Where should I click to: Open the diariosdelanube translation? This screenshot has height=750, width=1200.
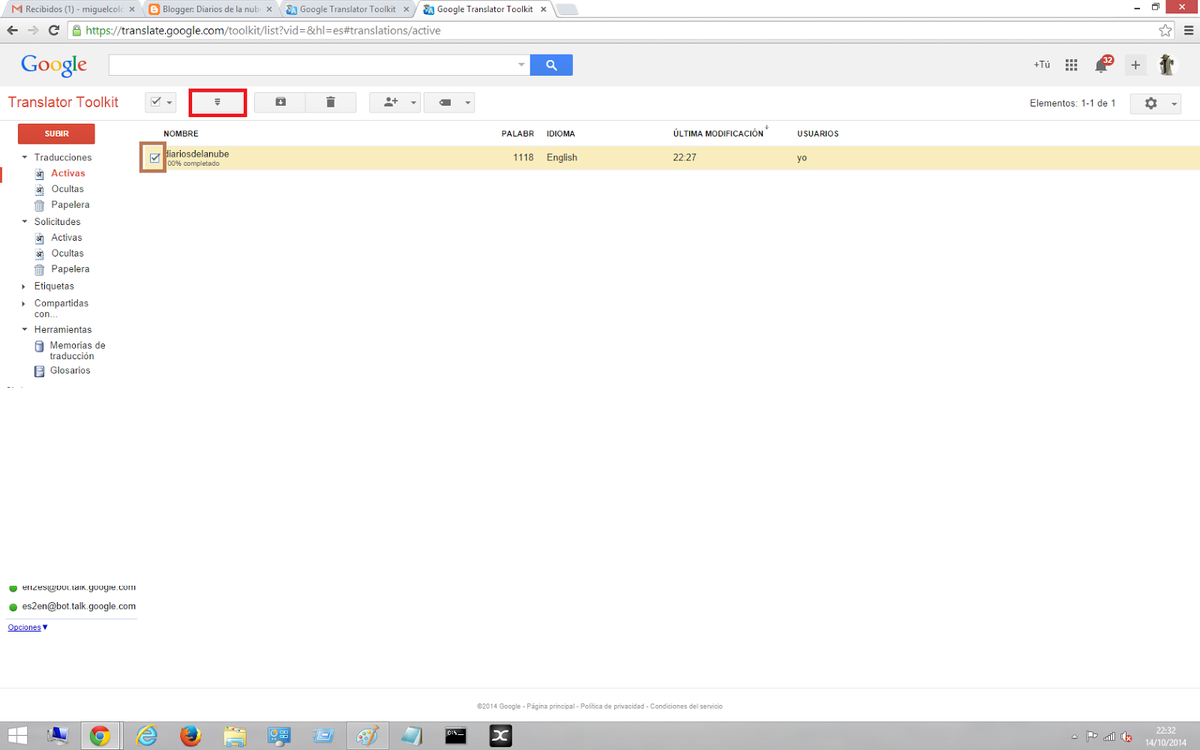198,154
